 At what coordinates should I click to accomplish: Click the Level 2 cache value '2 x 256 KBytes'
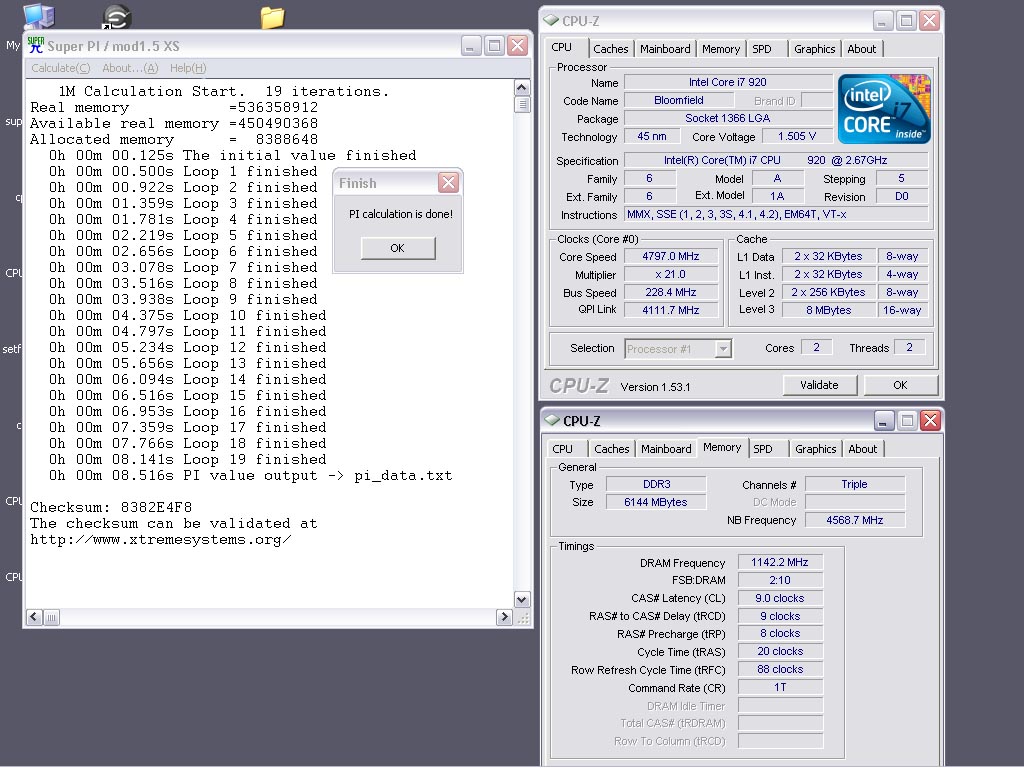829,293
